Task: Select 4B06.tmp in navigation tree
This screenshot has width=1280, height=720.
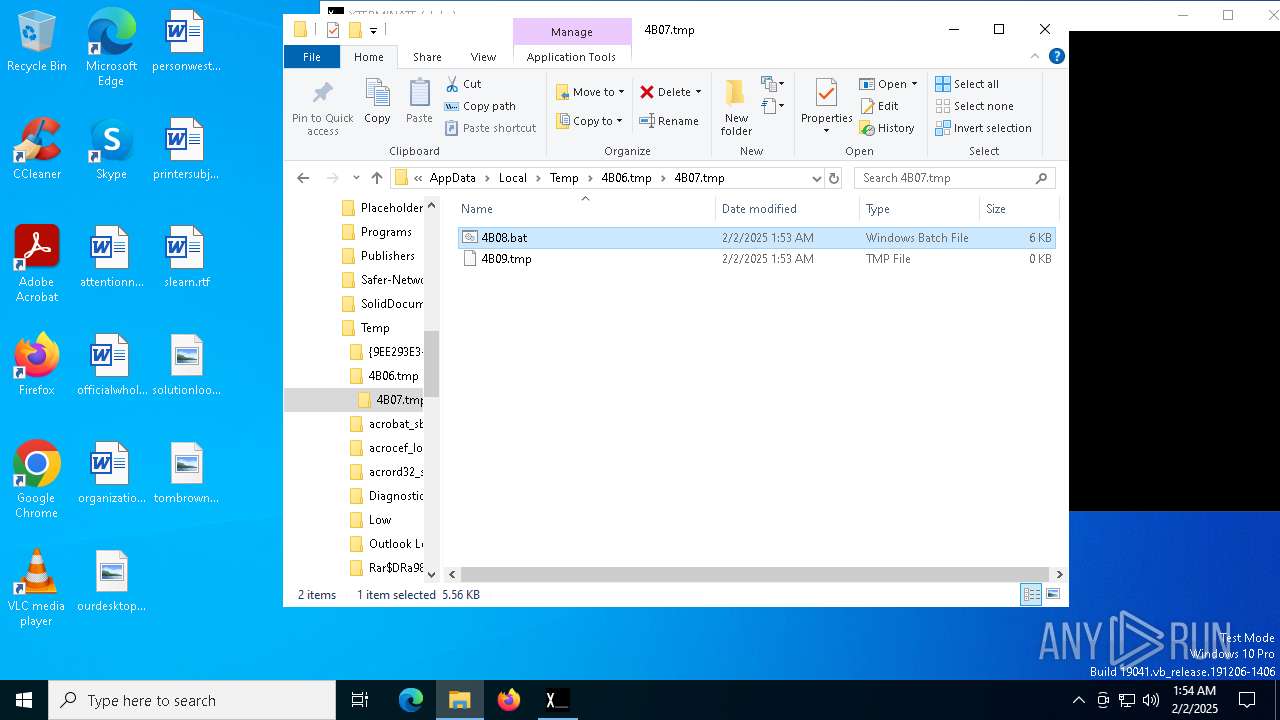Action: click(x=392, y=376)
